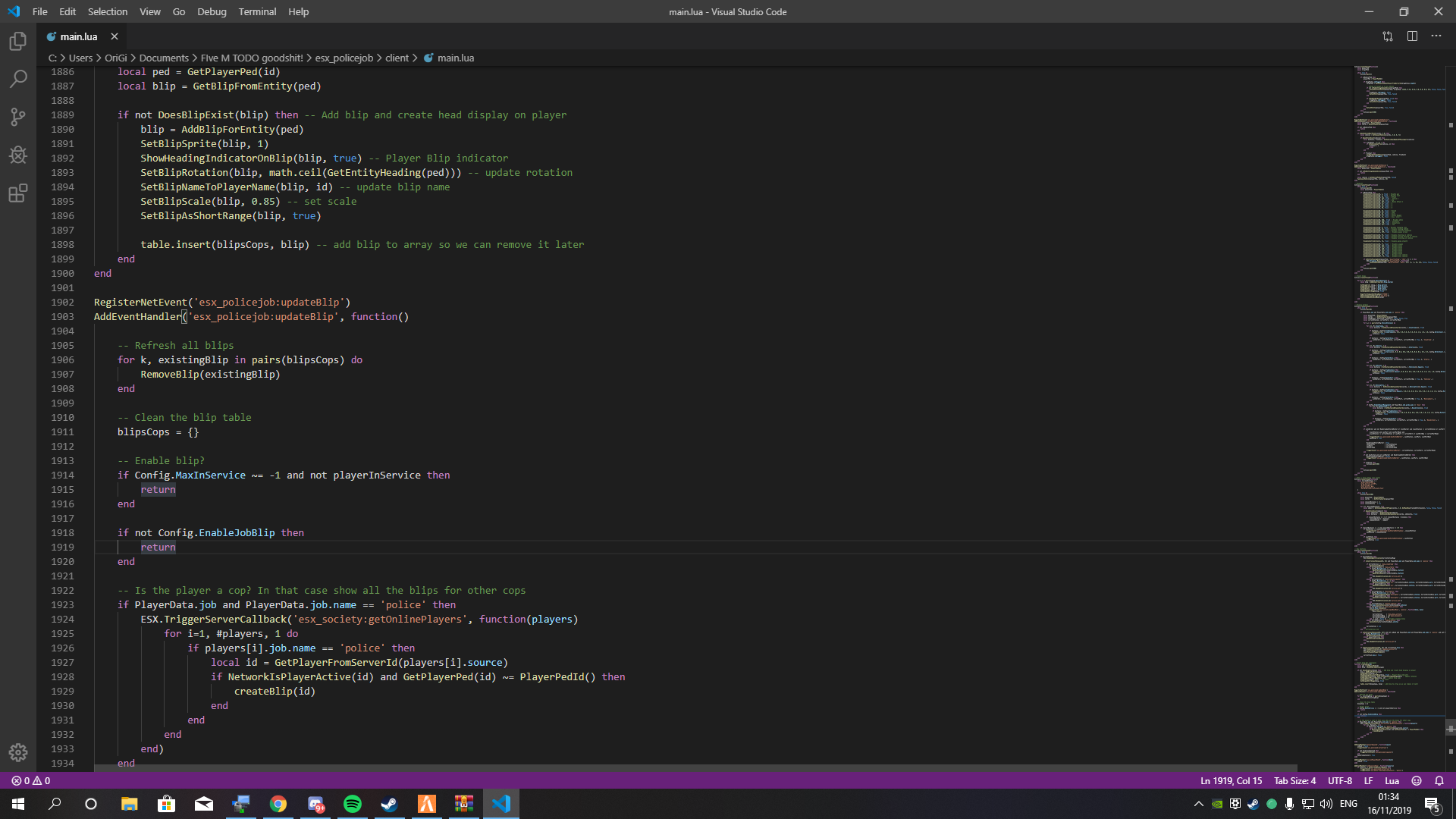Click the client breadcrumb folder
This screenshot has height=819, width=1456.
397,58
